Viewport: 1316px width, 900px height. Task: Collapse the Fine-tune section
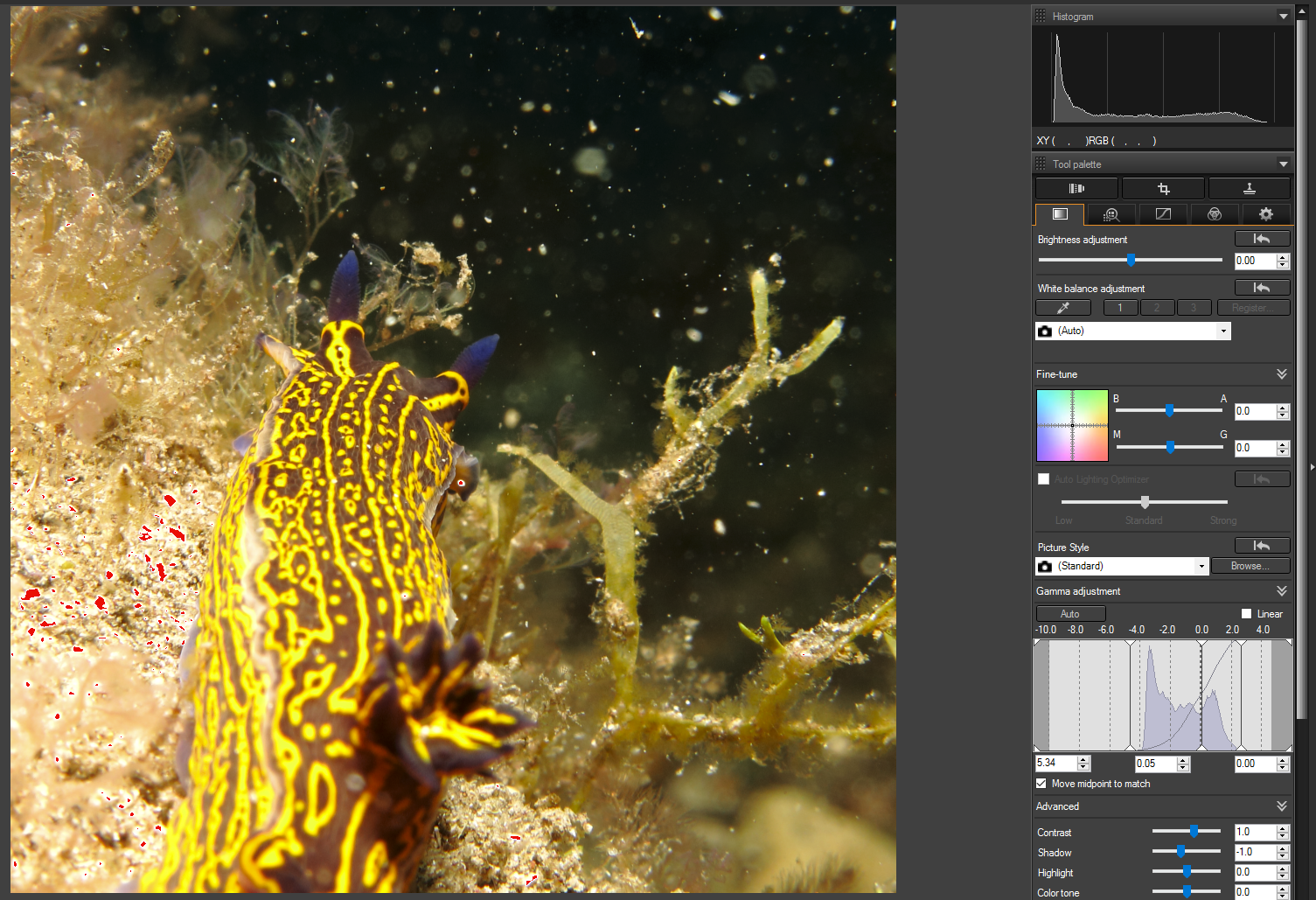pos(1281,374)
